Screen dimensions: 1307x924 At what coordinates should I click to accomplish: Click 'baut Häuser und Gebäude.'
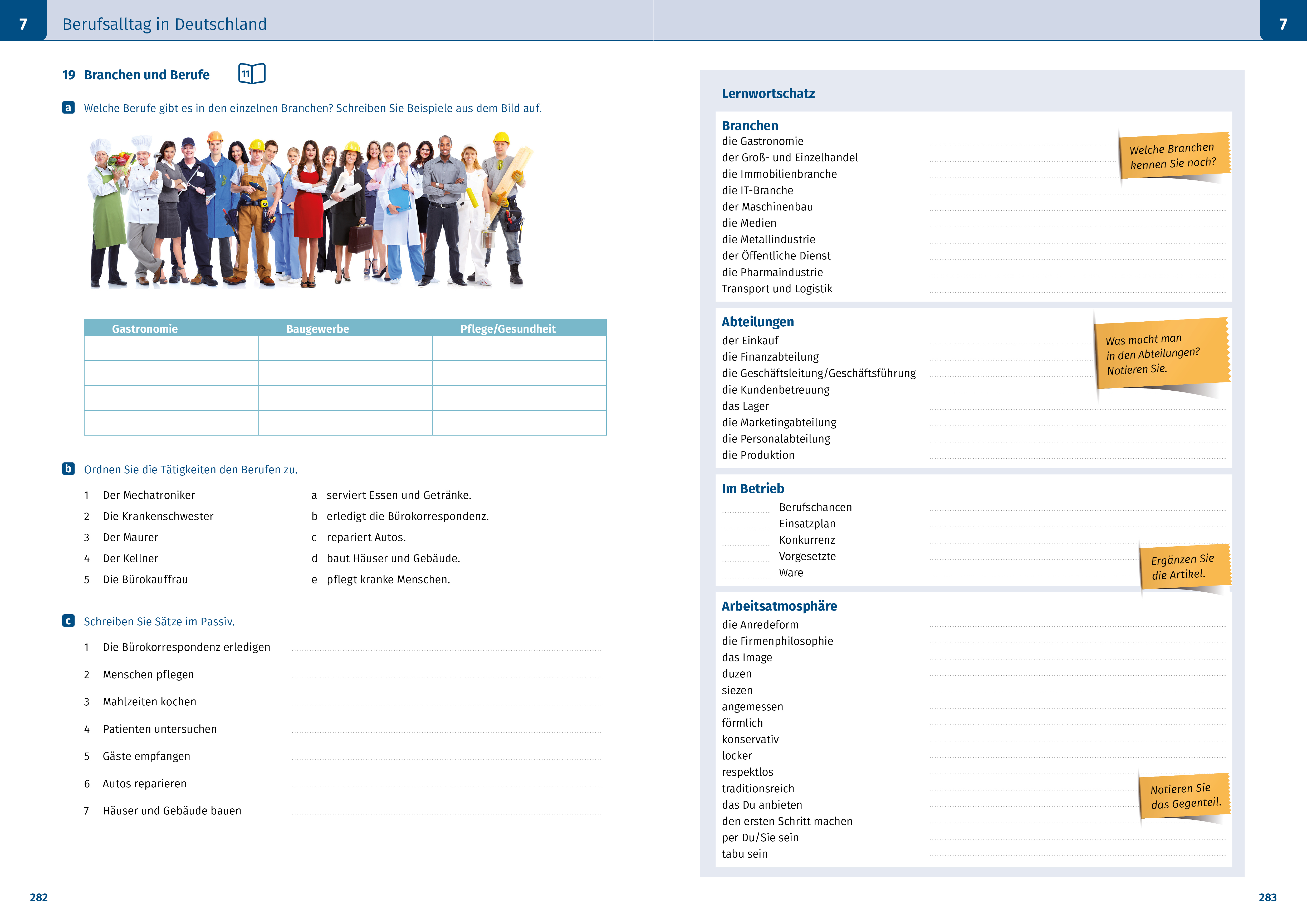(393, 558)
